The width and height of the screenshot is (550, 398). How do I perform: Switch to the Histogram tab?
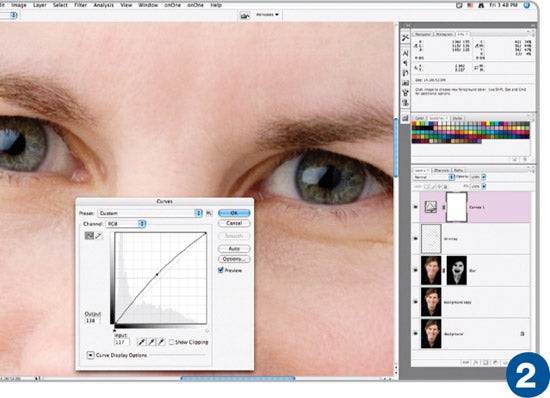444,34
